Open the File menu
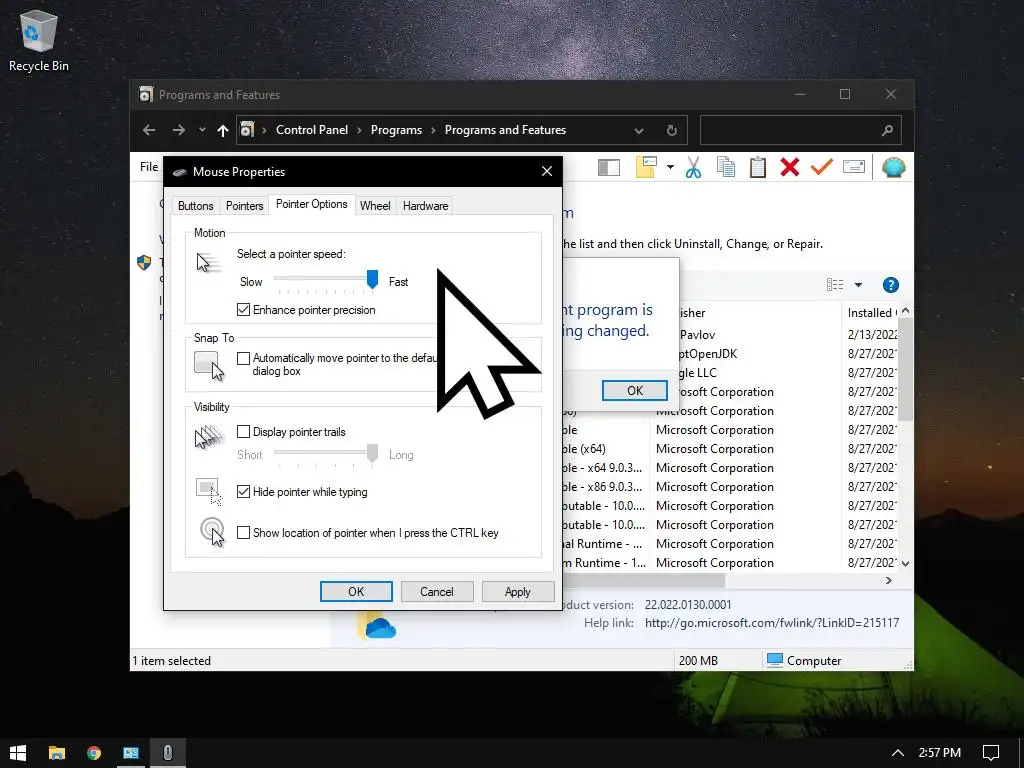The height and width of the screenshot is (768, 1024). click(x=149, y=167)
